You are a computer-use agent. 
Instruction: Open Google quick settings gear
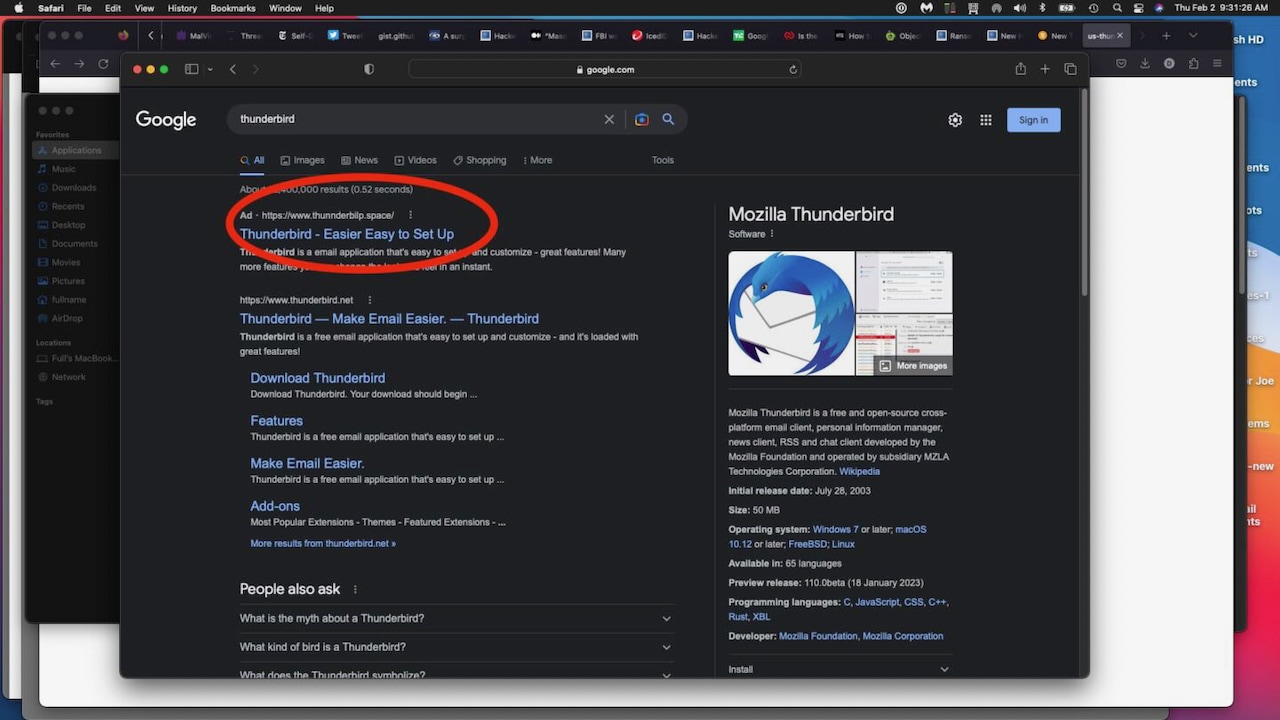(955, 120)
